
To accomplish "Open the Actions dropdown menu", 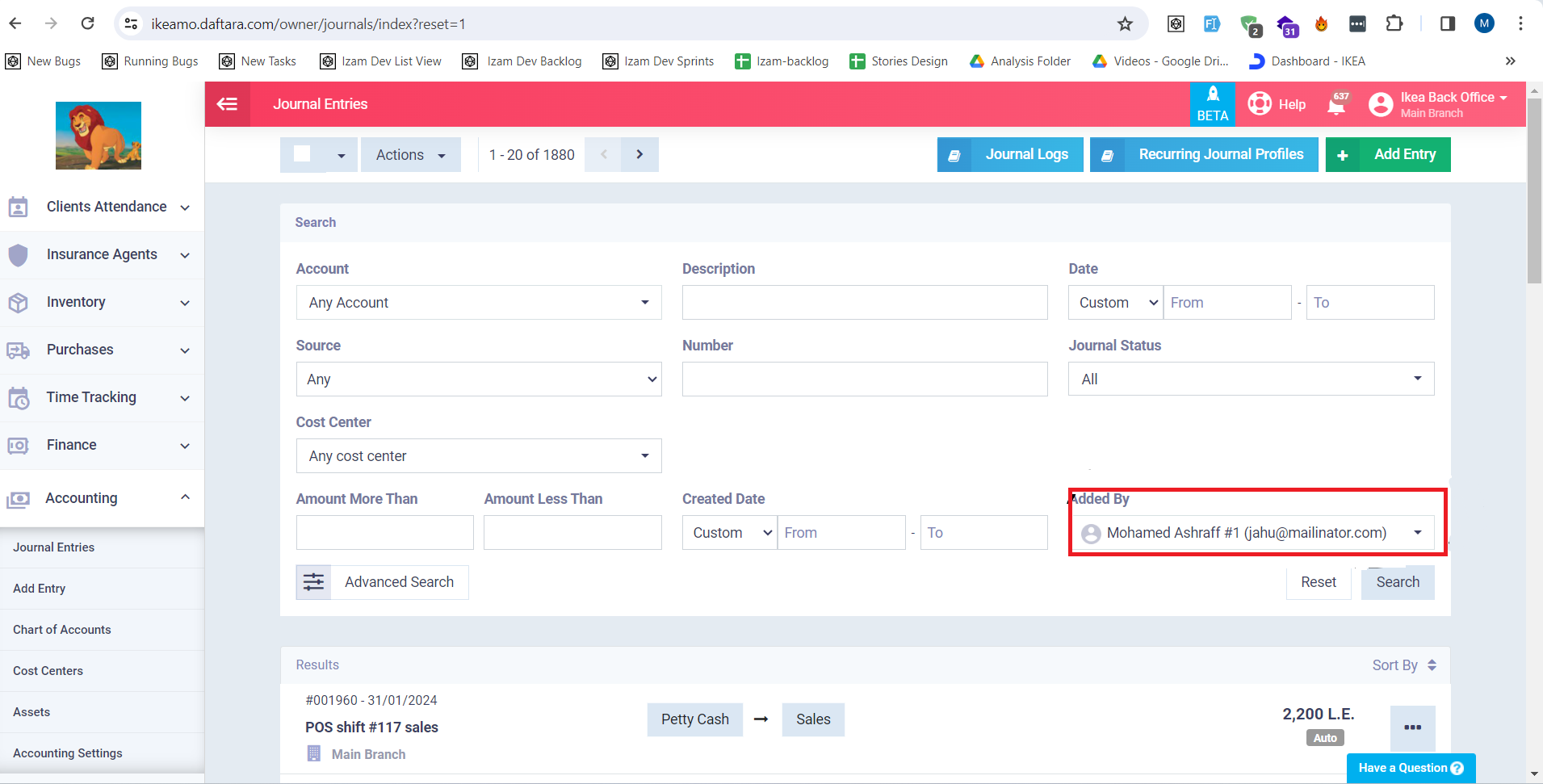I will [410, 155].
